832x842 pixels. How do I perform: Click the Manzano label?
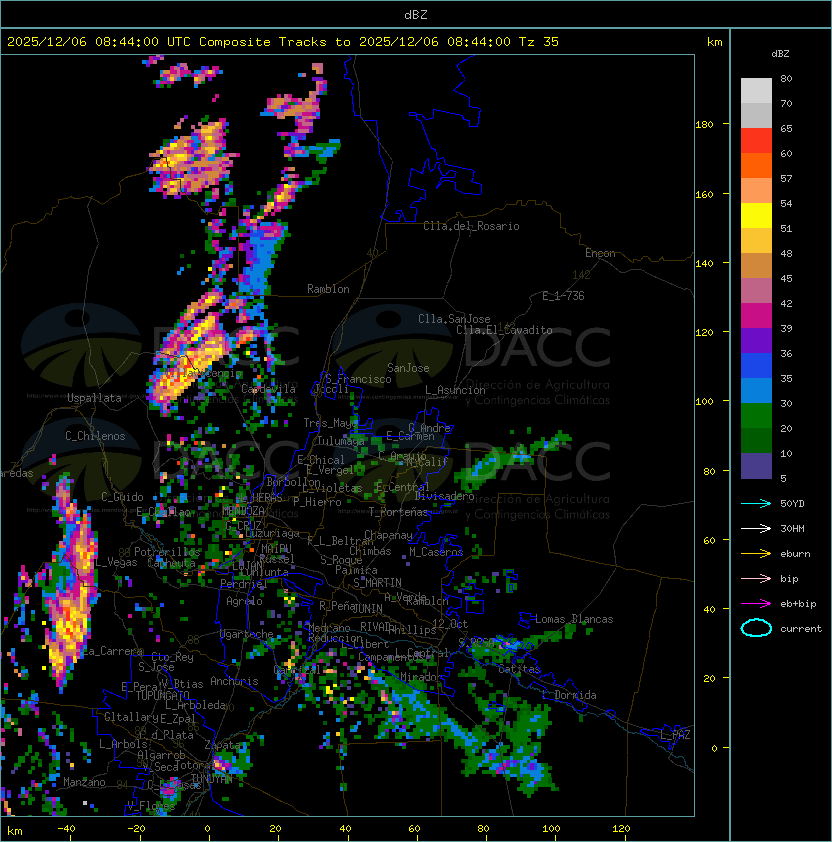pos(84,782)
